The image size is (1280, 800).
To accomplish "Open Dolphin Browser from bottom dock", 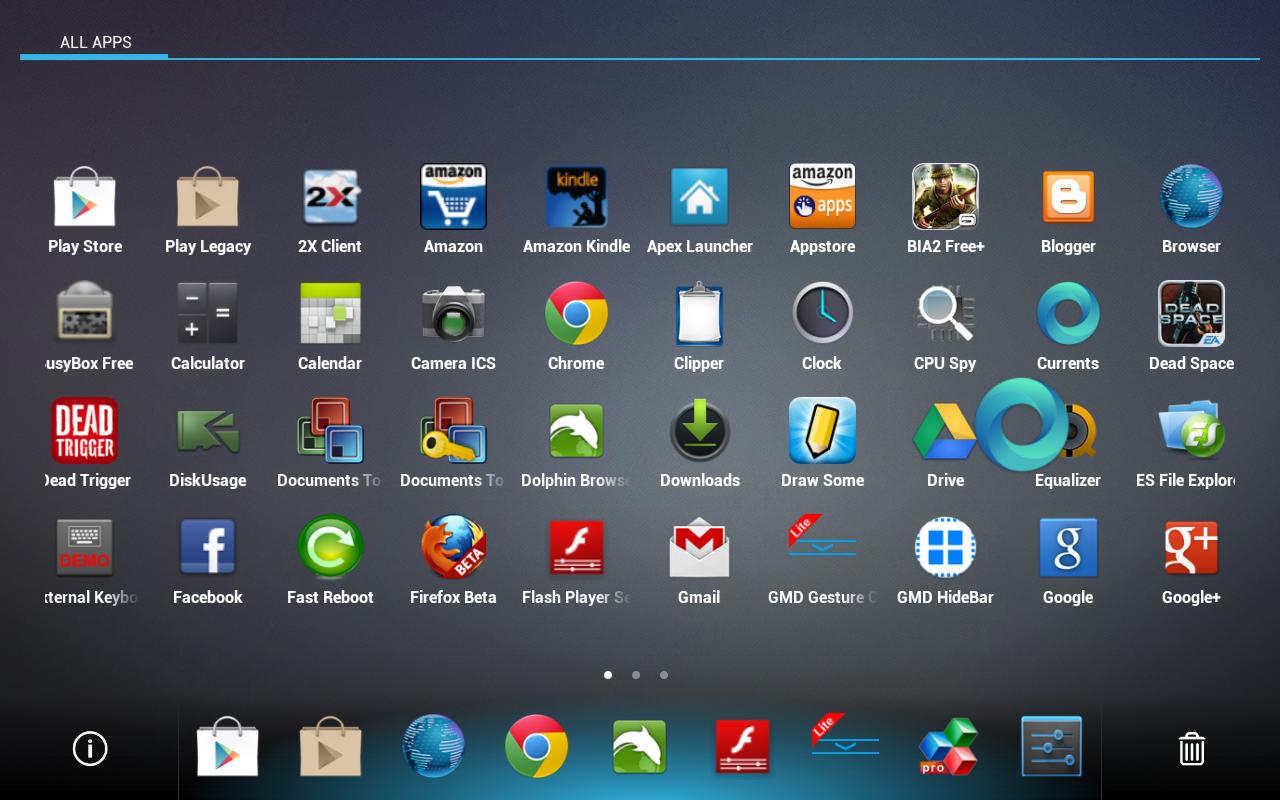I will point(640,746).
